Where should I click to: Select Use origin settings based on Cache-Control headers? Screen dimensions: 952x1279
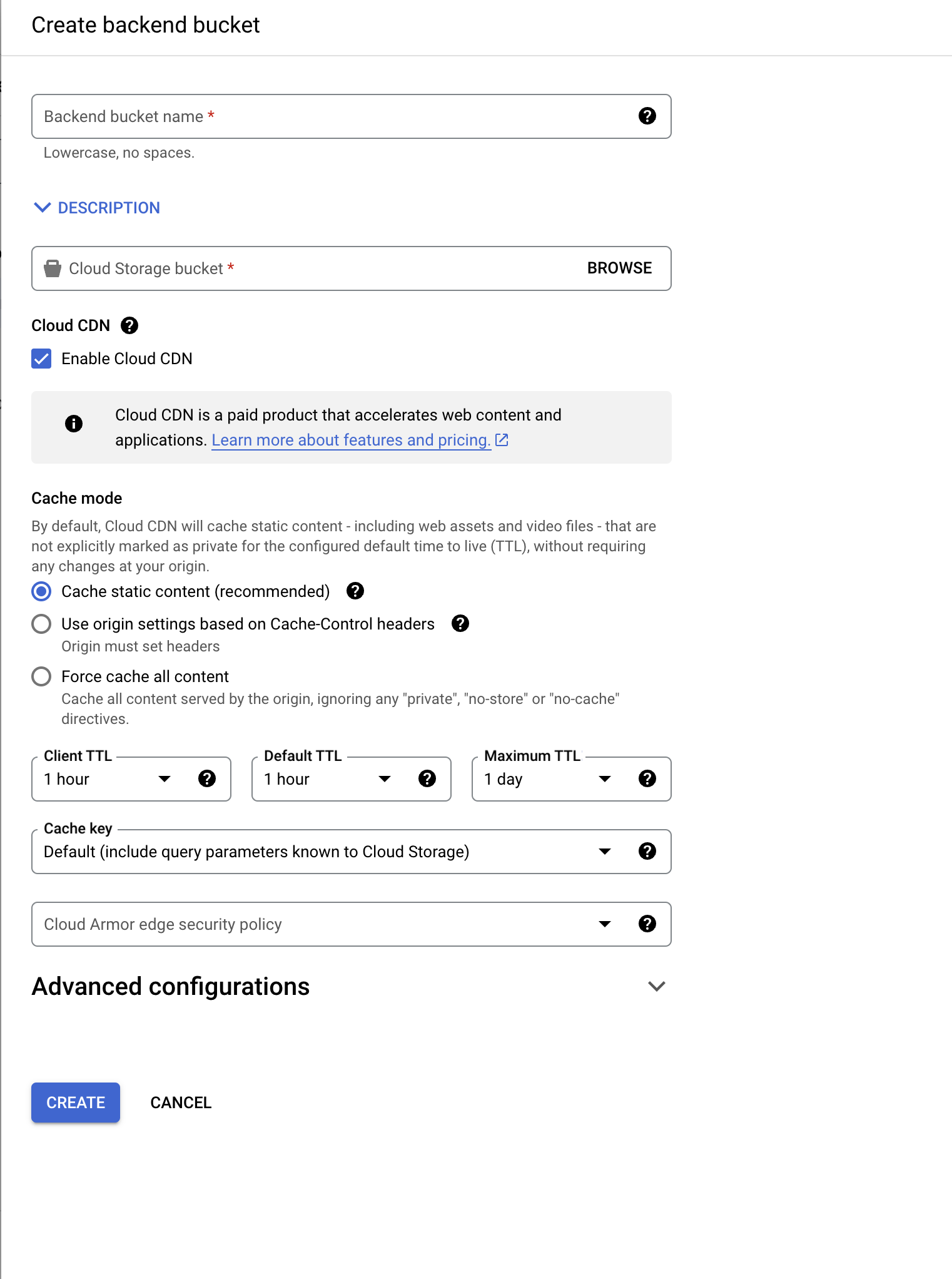point(41,624)
